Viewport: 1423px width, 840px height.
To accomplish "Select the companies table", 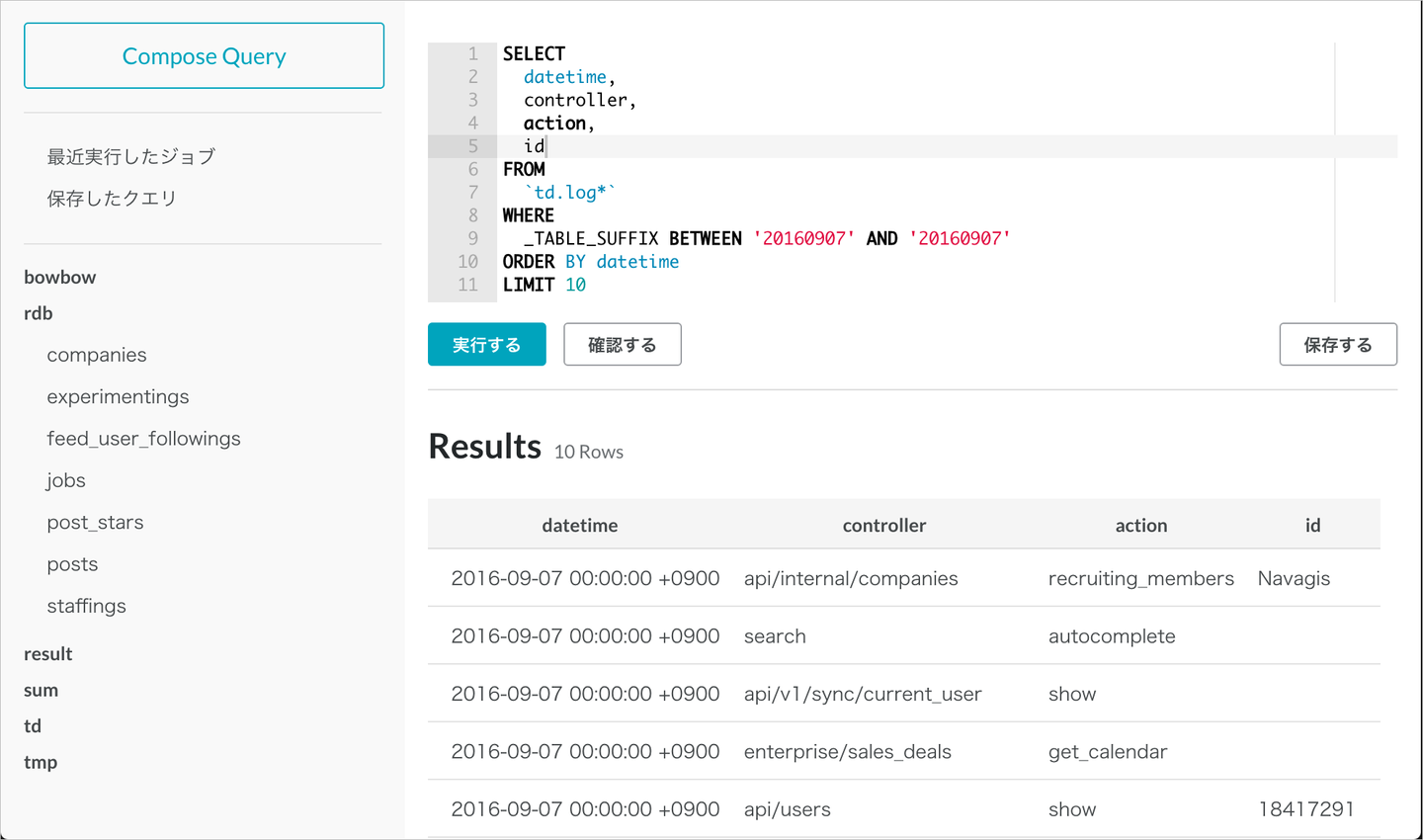I will click(97, 355).
